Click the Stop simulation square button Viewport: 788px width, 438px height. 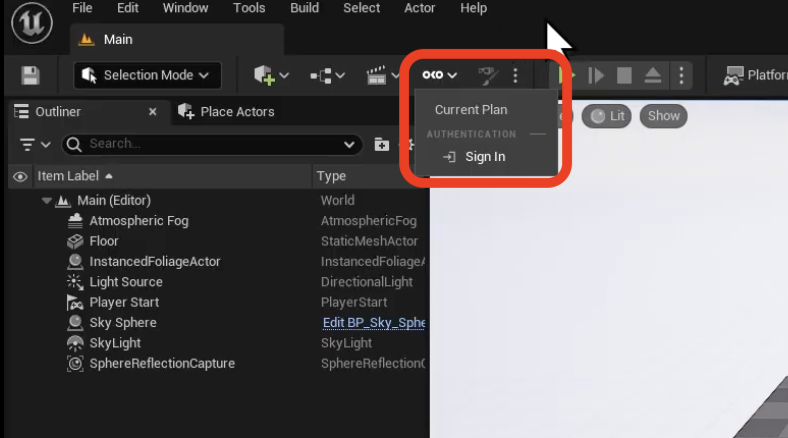pyautogui.click(x=624, y=75)
